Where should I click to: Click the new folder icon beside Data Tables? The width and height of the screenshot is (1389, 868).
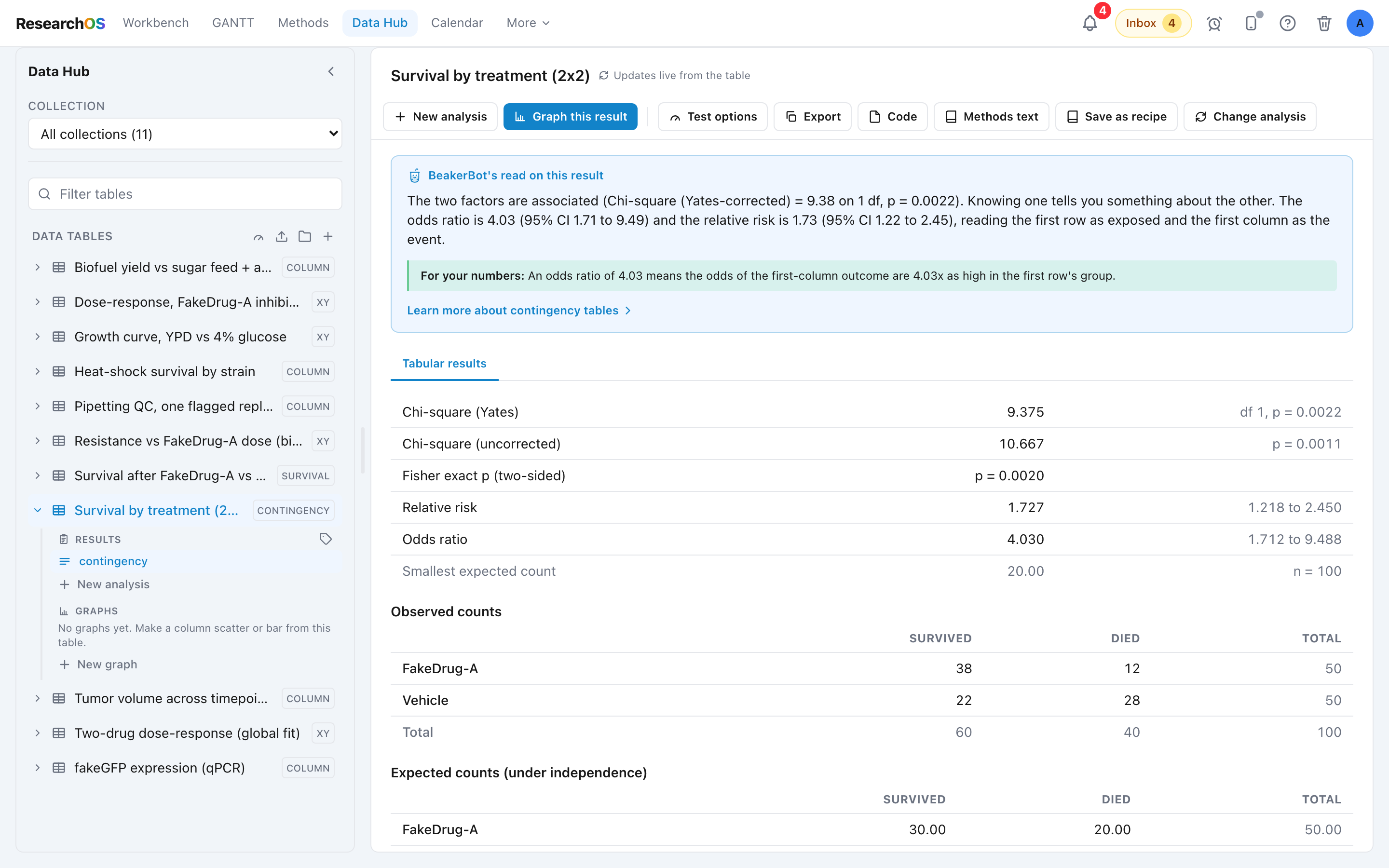coord(305,236)
